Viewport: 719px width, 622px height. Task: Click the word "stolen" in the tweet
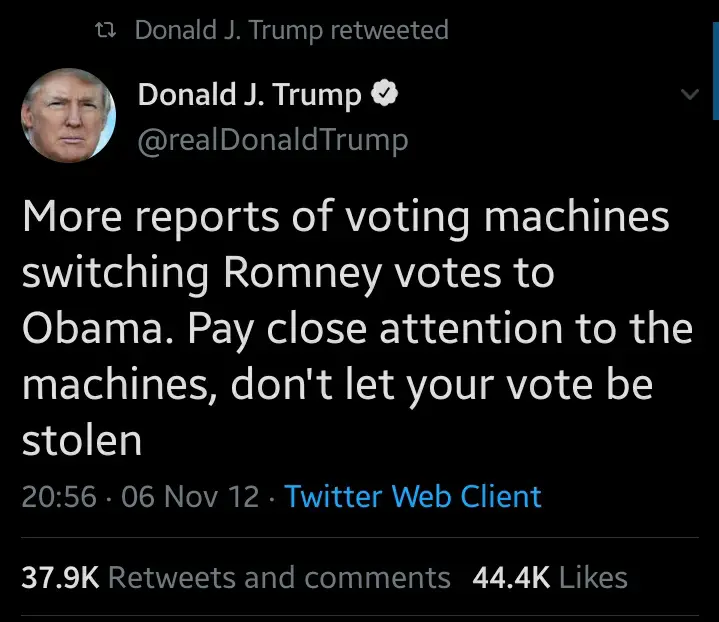click(x=81, y=441)
